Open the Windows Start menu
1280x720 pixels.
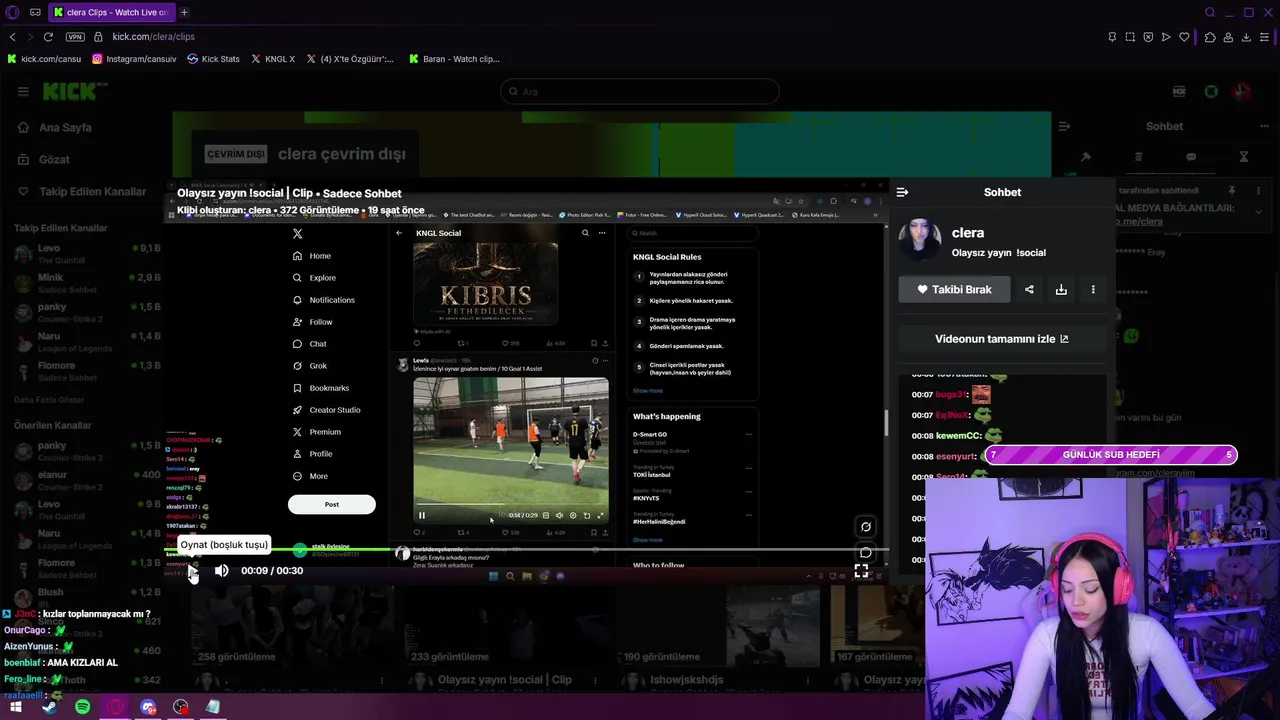(x=16, y=707)
